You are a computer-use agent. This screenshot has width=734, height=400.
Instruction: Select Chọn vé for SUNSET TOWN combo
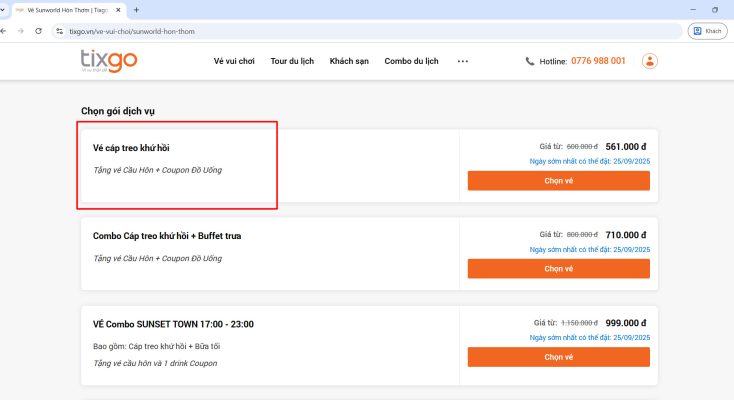tap(558, 357)
